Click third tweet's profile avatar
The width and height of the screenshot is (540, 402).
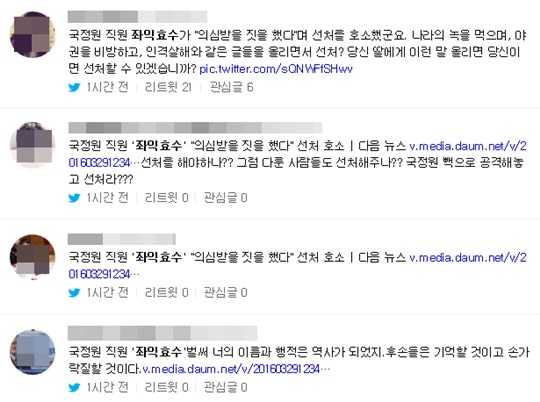point(32,257)
